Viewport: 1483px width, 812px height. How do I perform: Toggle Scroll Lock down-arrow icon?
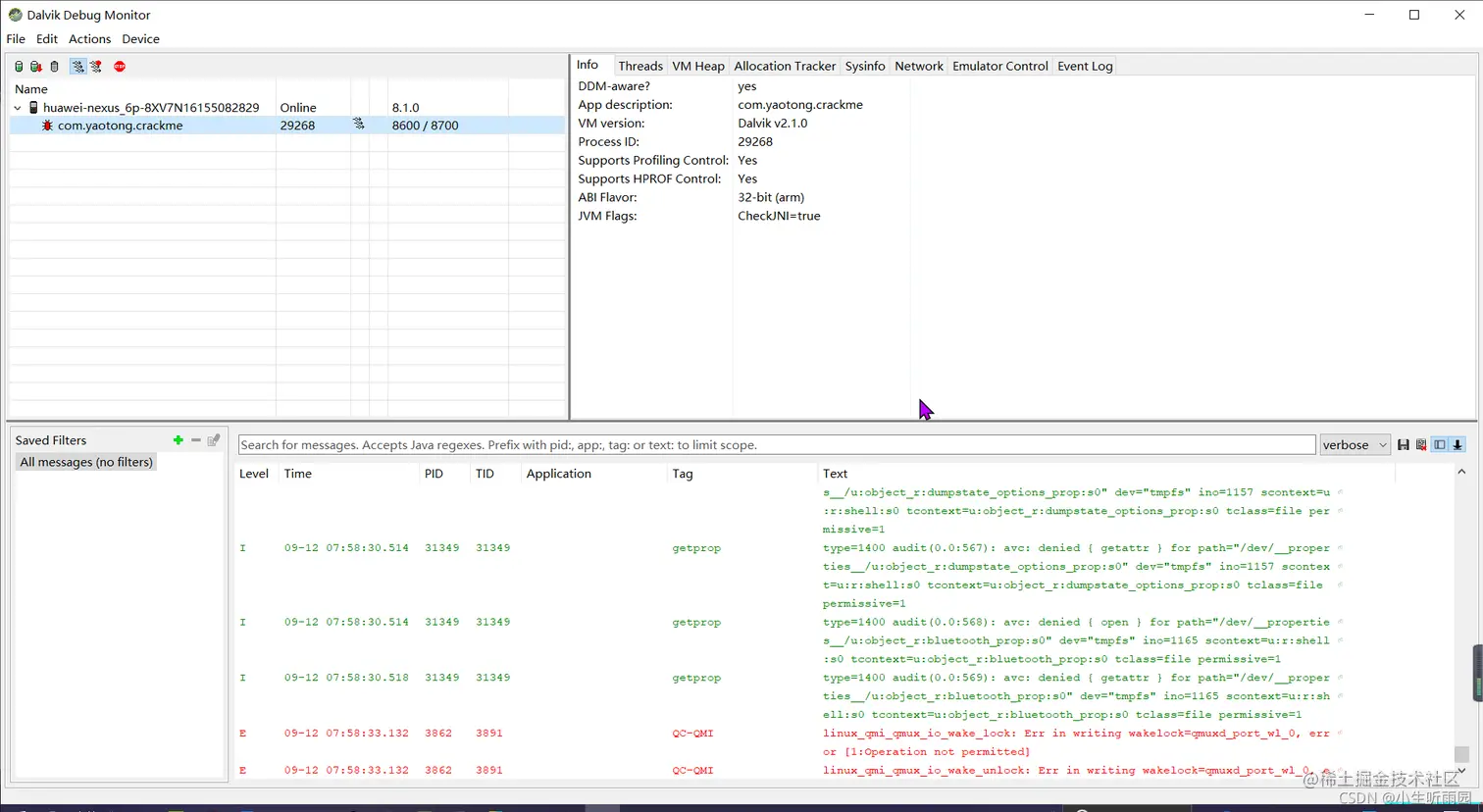point(1458,445)
